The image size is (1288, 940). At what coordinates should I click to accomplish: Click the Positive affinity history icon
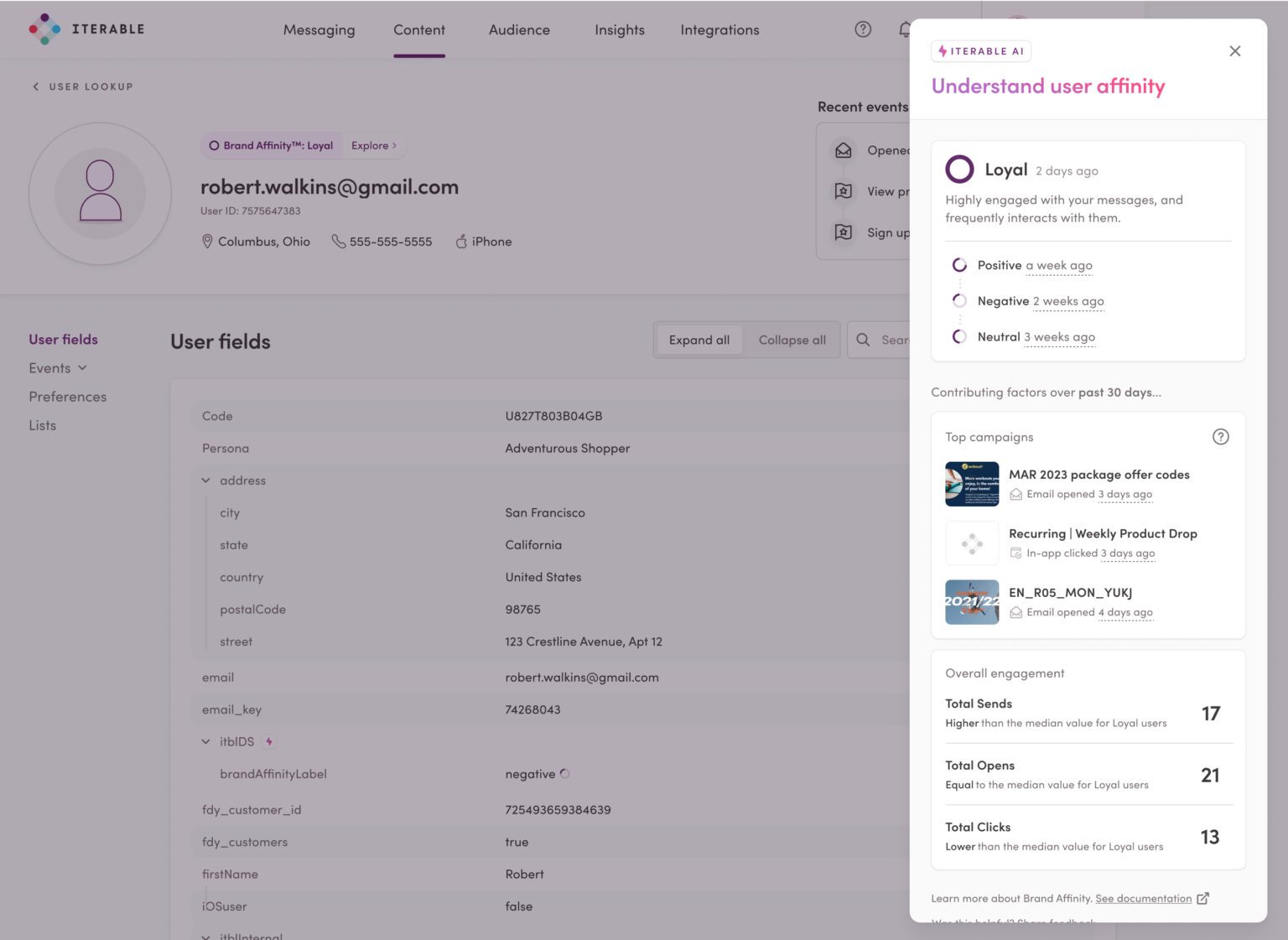coord(959,265)
